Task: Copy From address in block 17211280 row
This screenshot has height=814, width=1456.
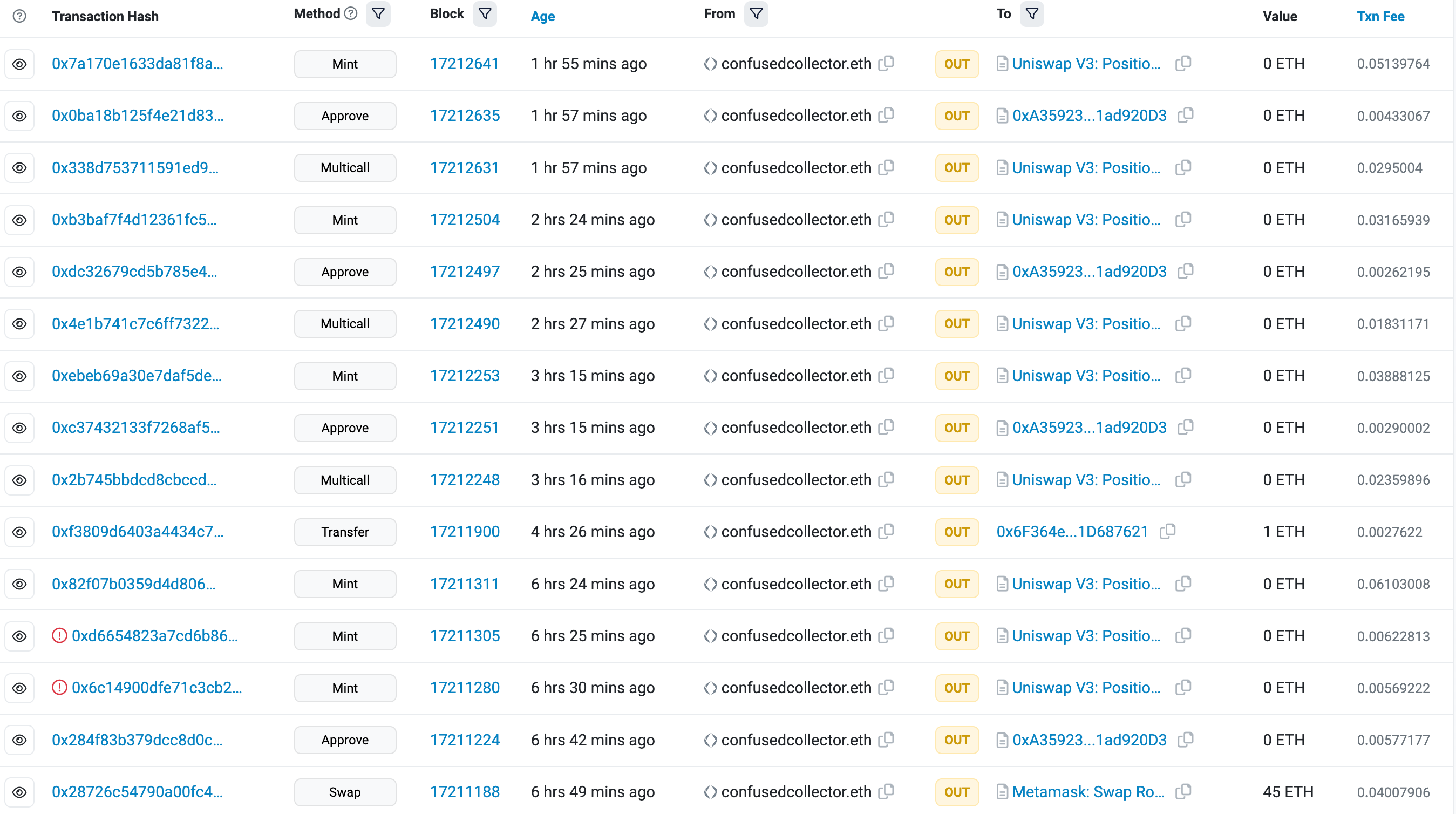Action: [886, 687]
